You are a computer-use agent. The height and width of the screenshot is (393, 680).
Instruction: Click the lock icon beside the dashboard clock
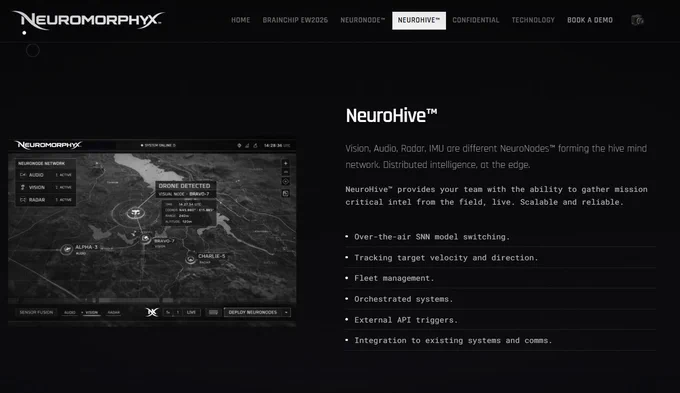[x=255, y=145]
